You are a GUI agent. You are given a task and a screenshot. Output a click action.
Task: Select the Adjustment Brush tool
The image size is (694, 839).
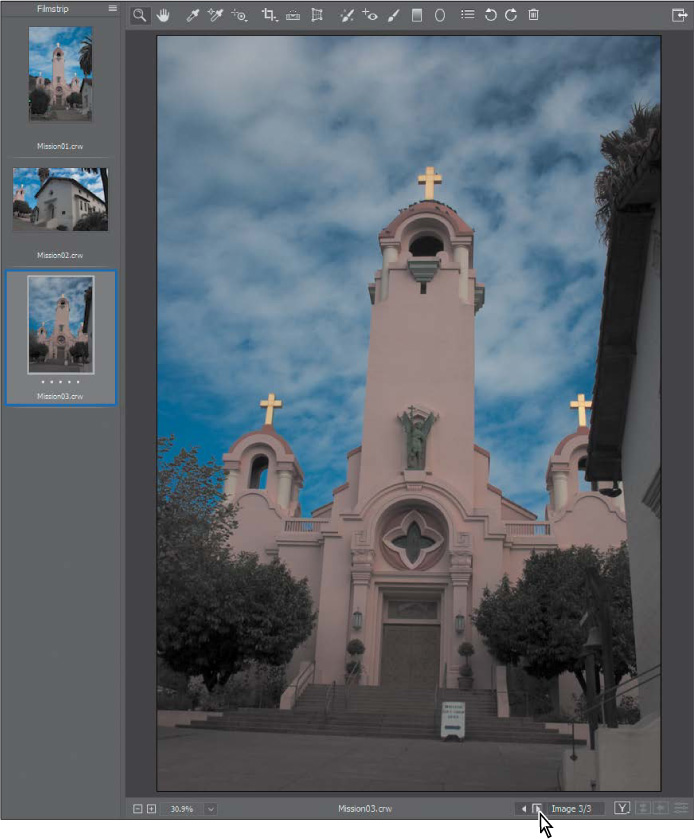[393, 16]
